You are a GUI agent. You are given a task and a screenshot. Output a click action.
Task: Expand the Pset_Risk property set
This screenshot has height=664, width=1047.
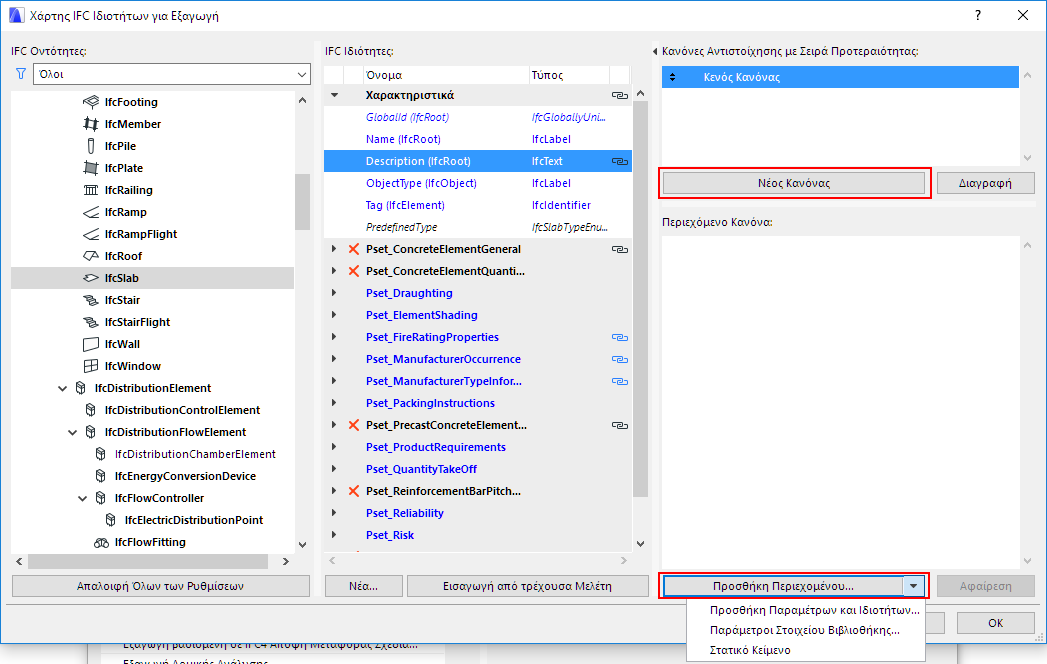pos(334,535)
